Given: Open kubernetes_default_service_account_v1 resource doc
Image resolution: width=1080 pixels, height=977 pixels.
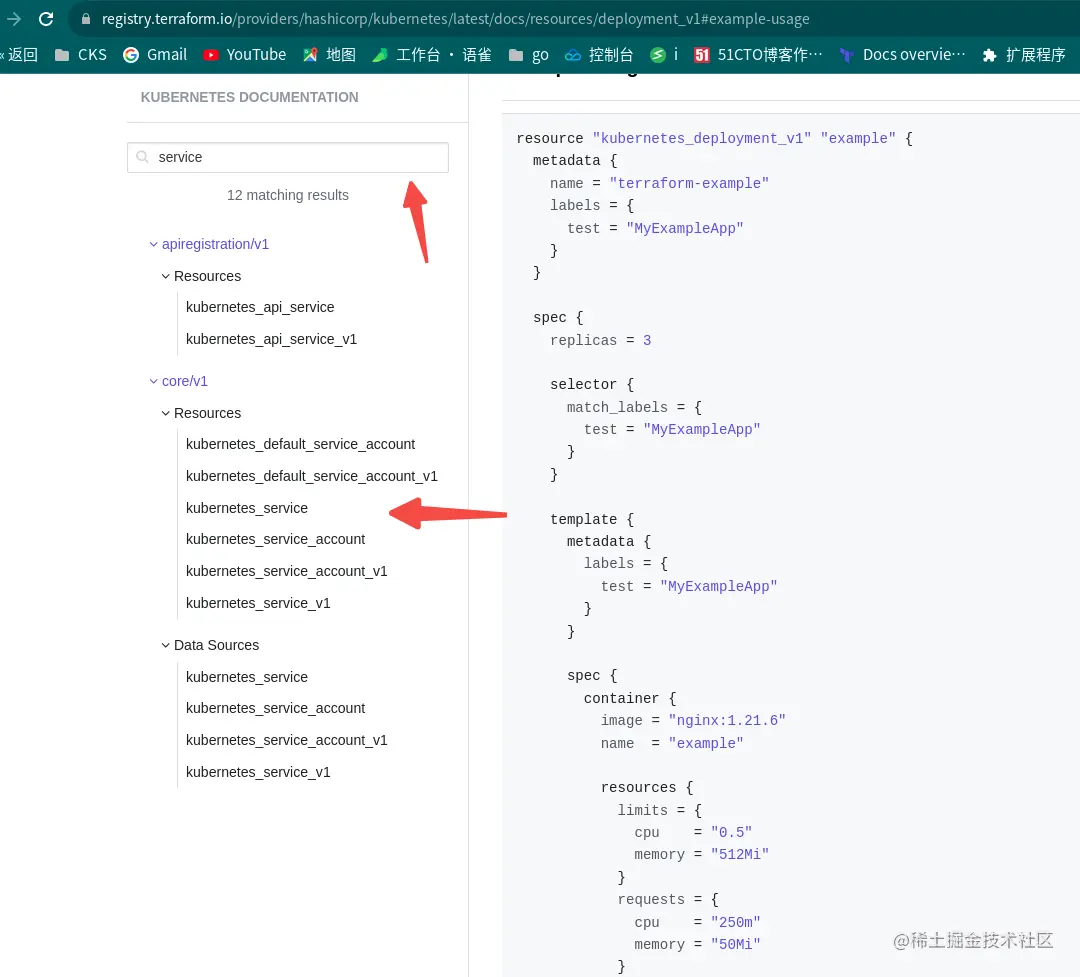Looking at the screenshot, I should coord(311,476).
